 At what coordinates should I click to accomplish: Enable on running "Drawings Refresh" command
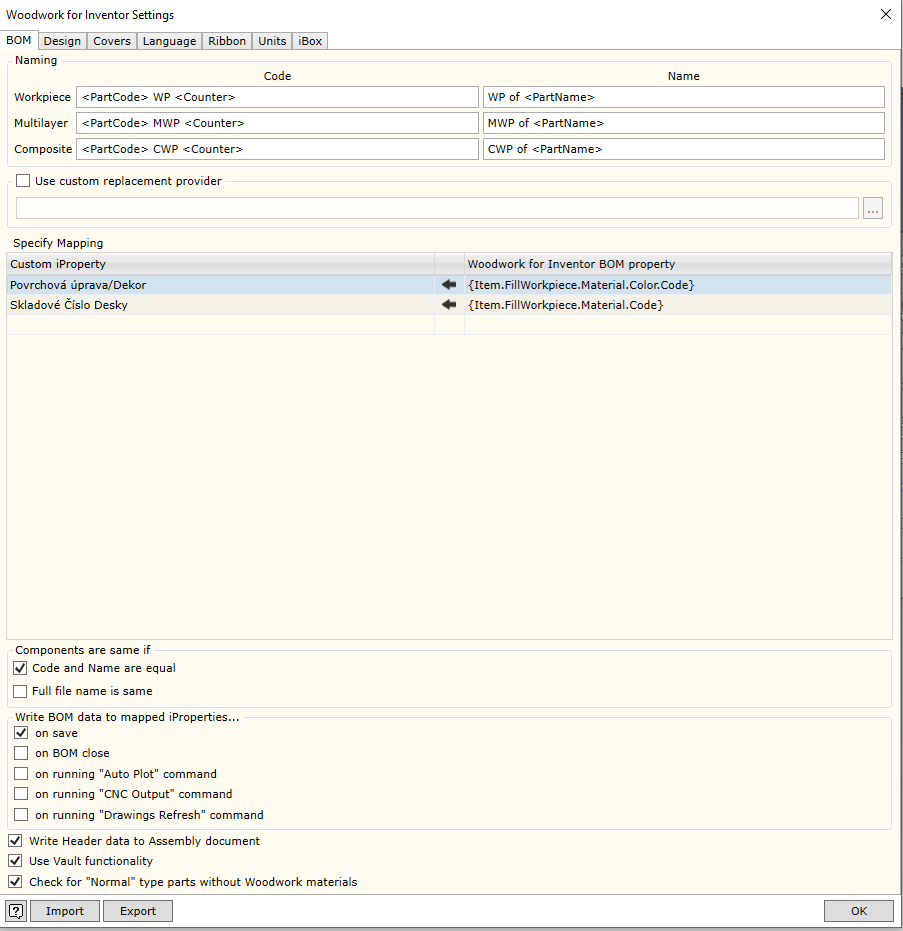pyautogui.click(x=21, y=815)
